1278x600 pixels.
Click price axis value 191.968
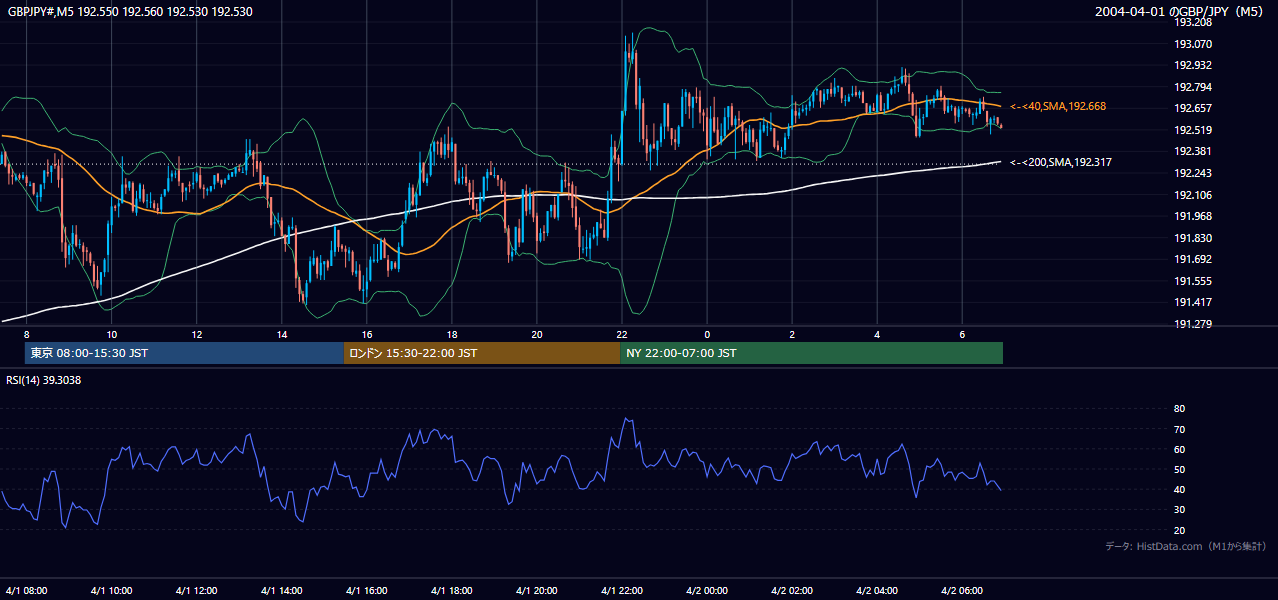pos(1192,216)
